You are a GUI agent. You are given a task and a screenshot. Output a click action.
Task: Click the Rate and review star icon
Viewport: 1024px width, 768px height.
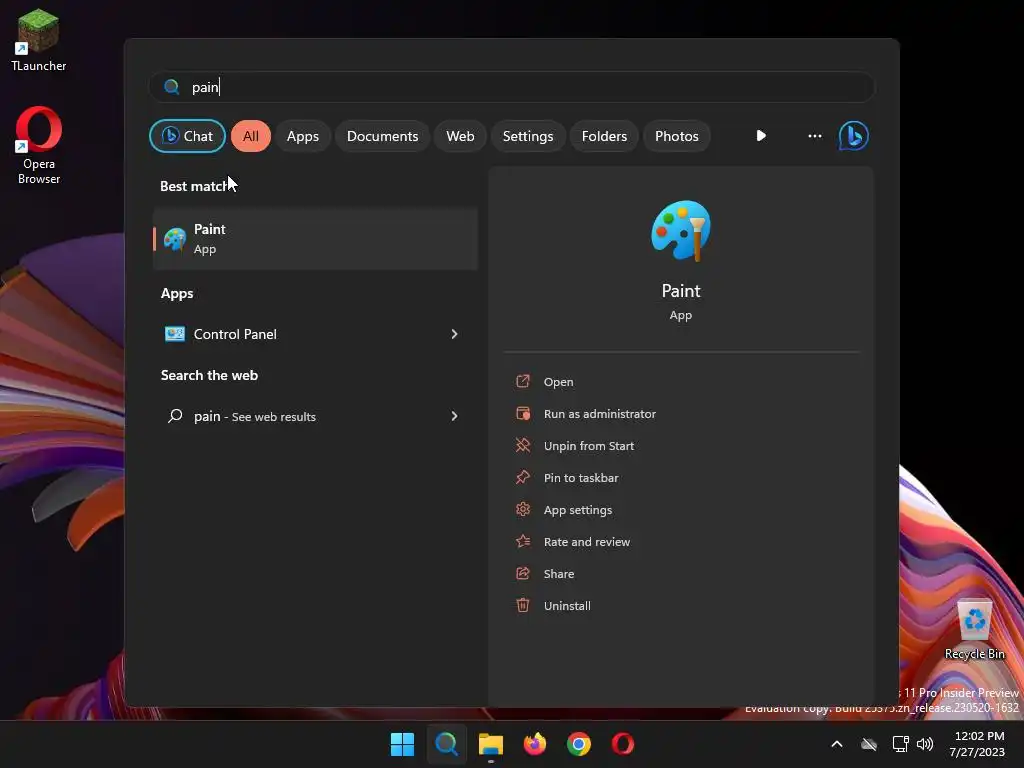[x=523, y=541]
